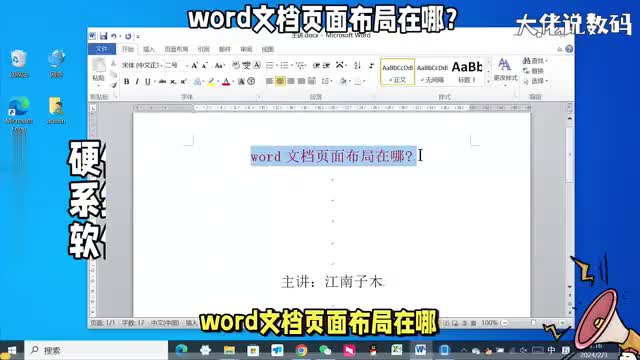Open Chrome from the taskbar
Viewport: 640px width, 360px height.
(x=301, y=350)
